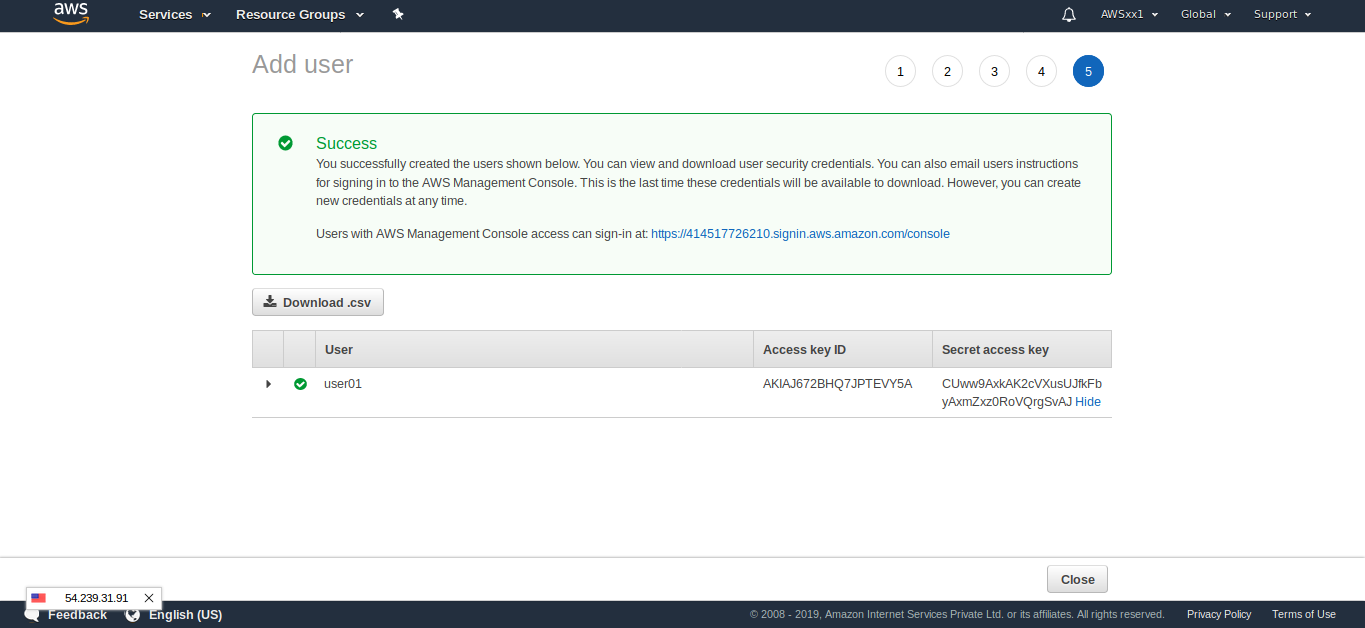The image size is (1365, 628).
Task: Click the AWS logo home icon
Action: [x=71, y=14]
